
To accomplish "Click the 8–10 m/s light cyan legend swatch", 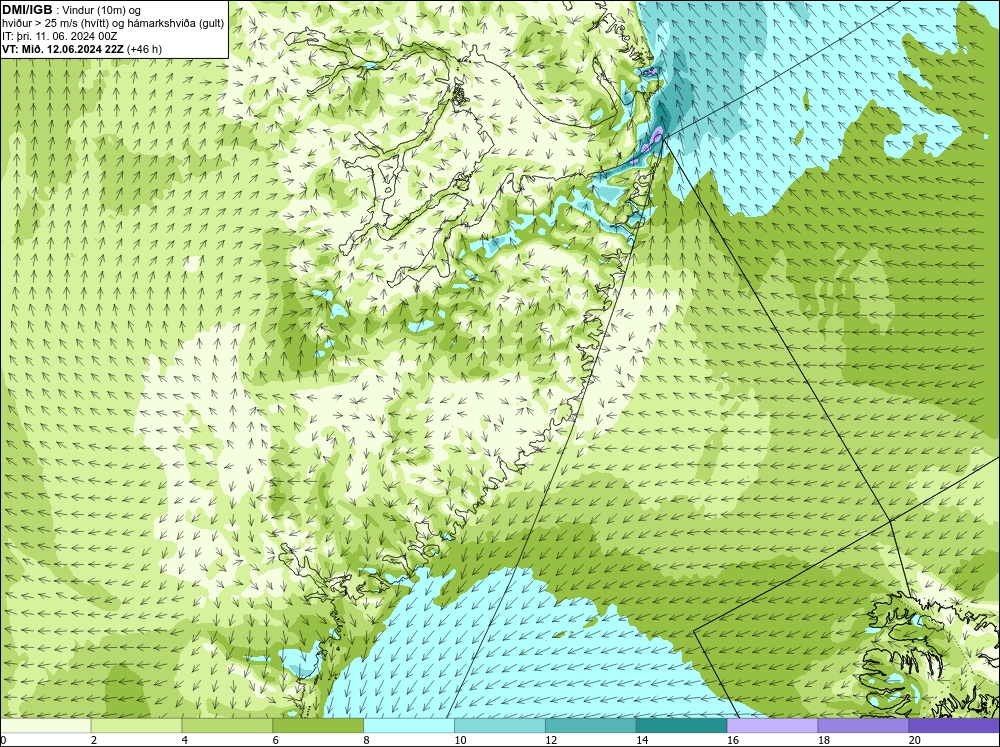I will pyautogui.click(x=409, y=726).
